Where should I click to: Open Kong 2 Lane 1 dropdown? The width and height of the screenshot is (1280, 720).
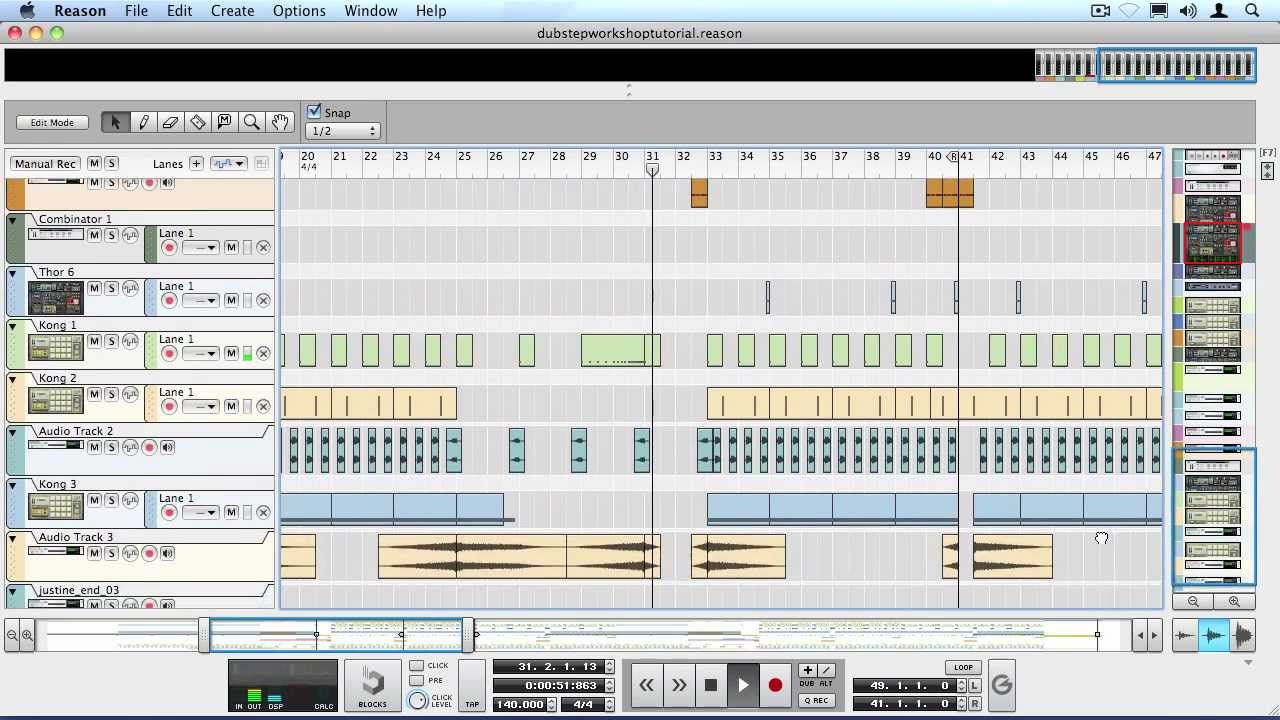click(x=199, y=406)
